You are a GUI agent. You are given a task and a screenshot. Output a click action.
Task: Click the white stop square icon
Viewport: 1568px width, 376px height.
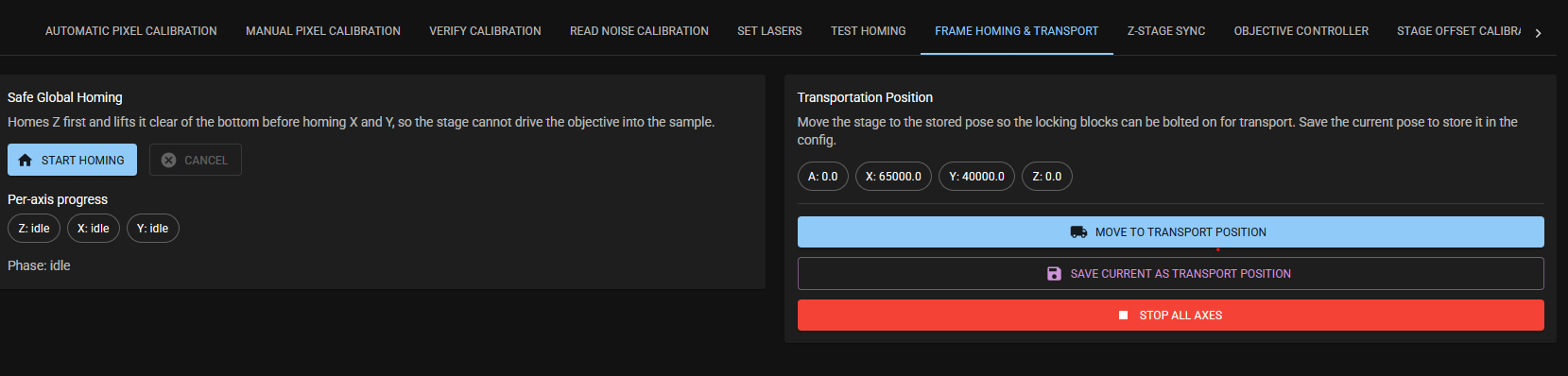tap(1123, 316)
